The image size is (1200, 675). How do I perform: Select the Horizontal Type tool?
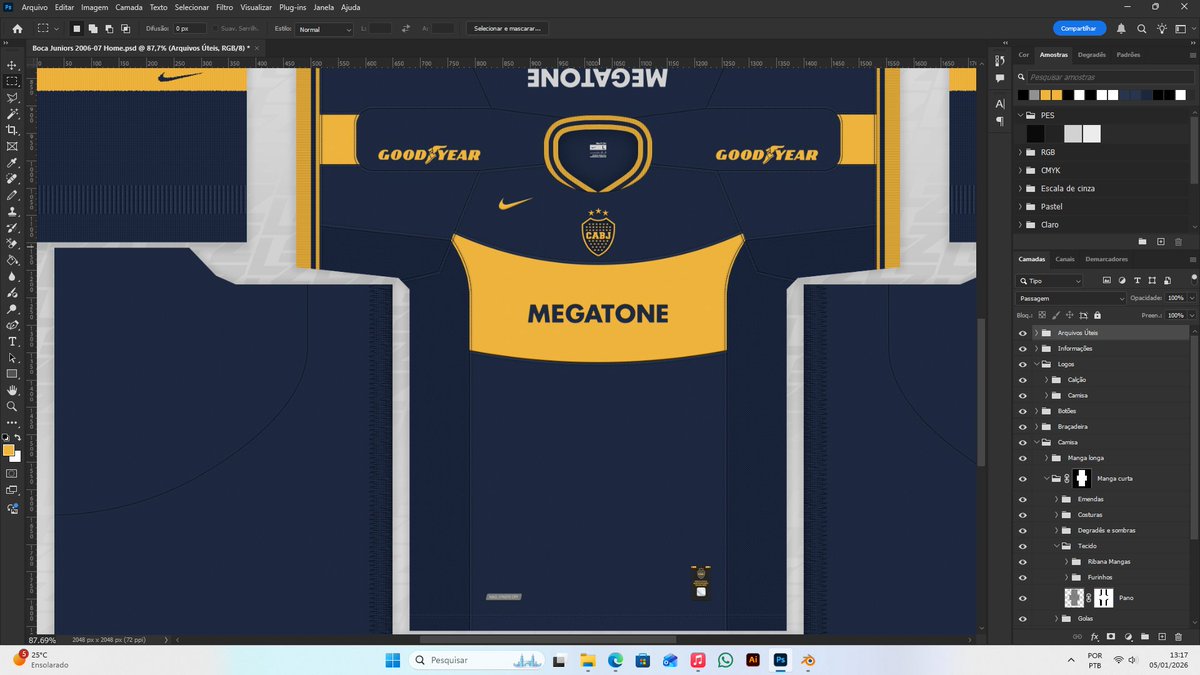(12, 341)
